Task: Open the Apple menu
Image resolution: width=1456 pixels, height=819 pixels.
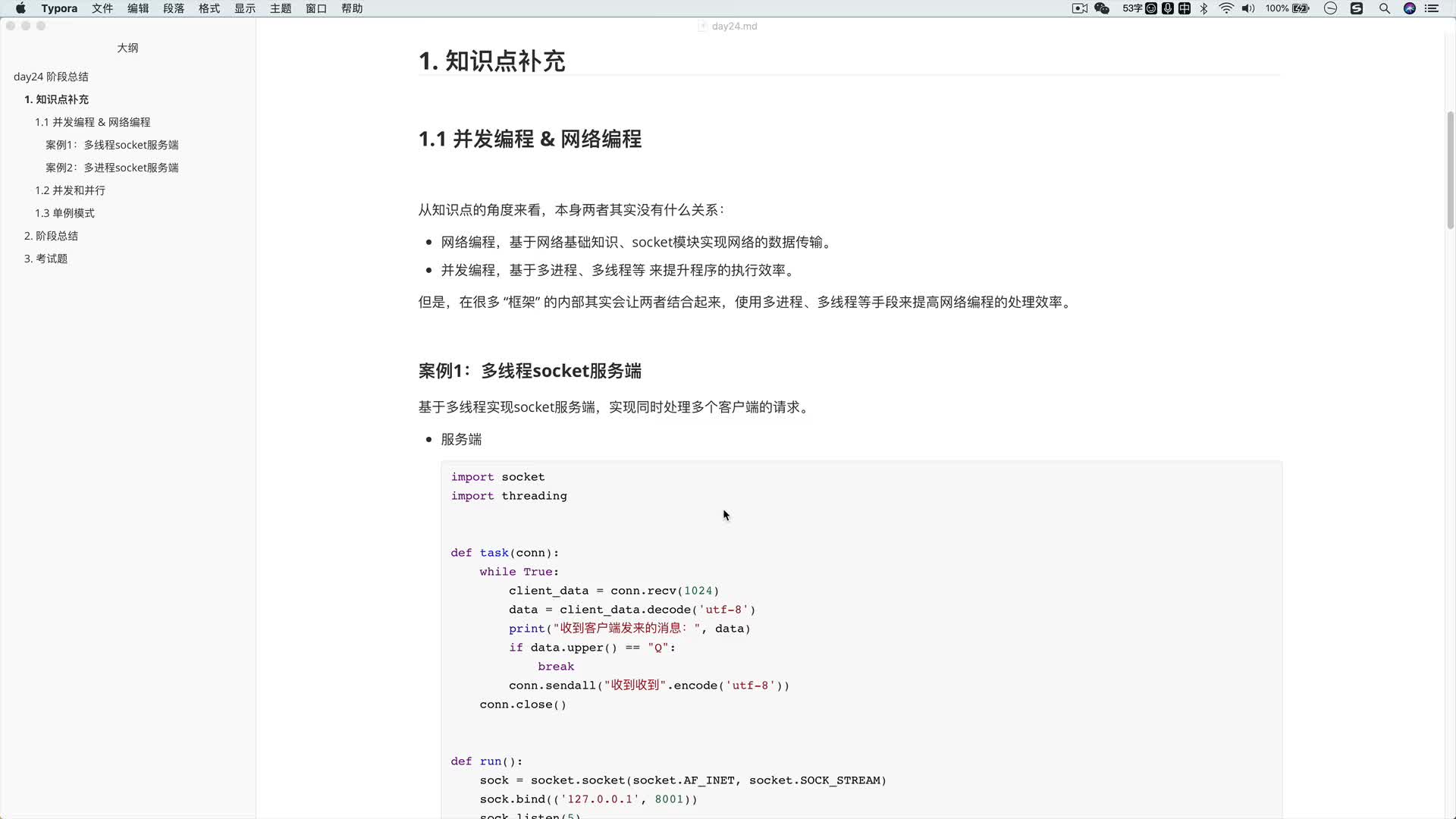Action: pyautogui.click(x=20, y=8)
